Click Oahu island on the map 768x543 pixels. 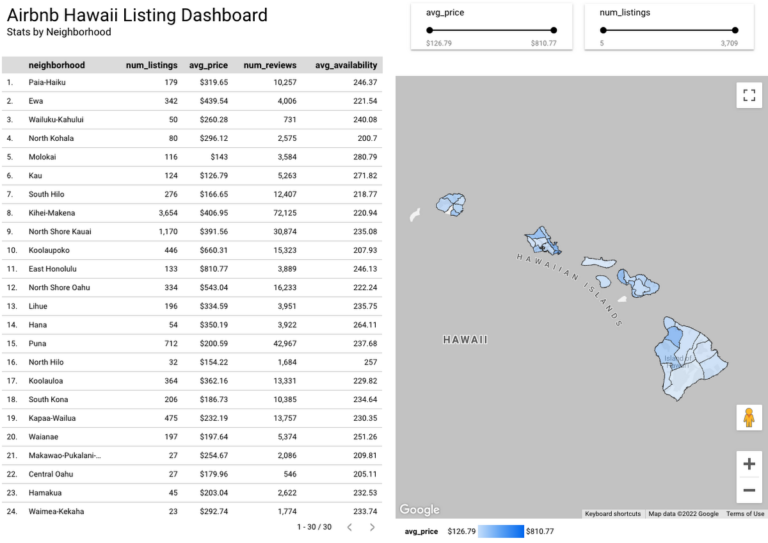[543, 241]
